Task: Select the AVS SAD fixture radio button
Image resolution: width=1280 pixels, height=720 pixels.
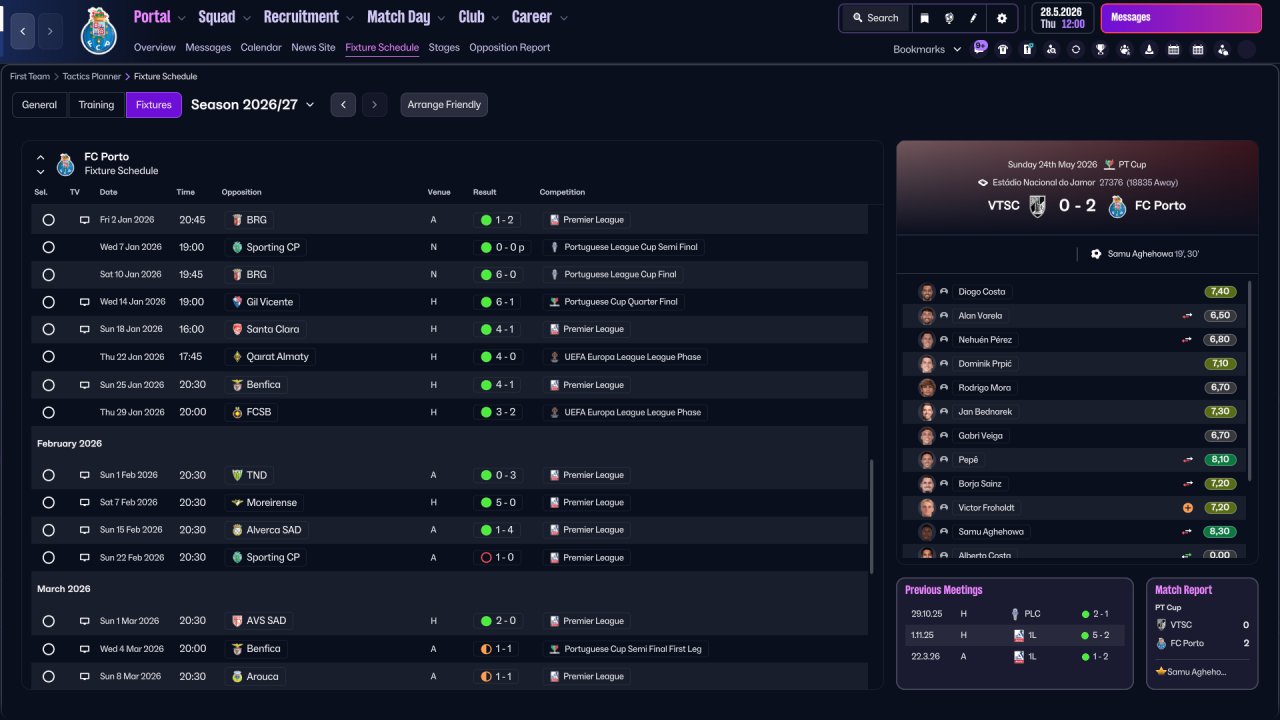Action: pyautogui.click(x=48, y=621)
